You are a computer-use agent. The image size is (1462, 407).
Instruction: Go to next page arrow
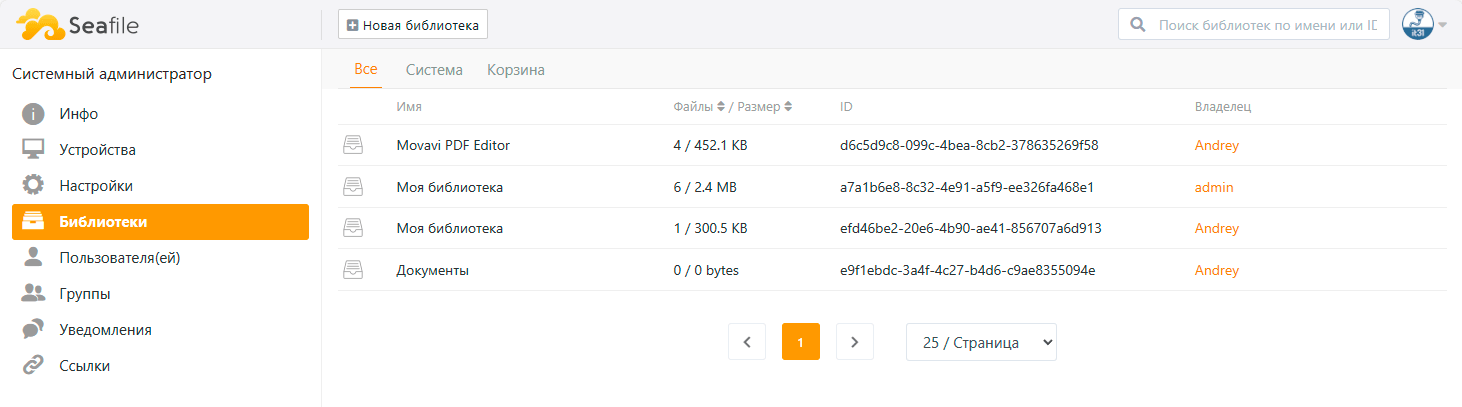[x=855, y=342]
